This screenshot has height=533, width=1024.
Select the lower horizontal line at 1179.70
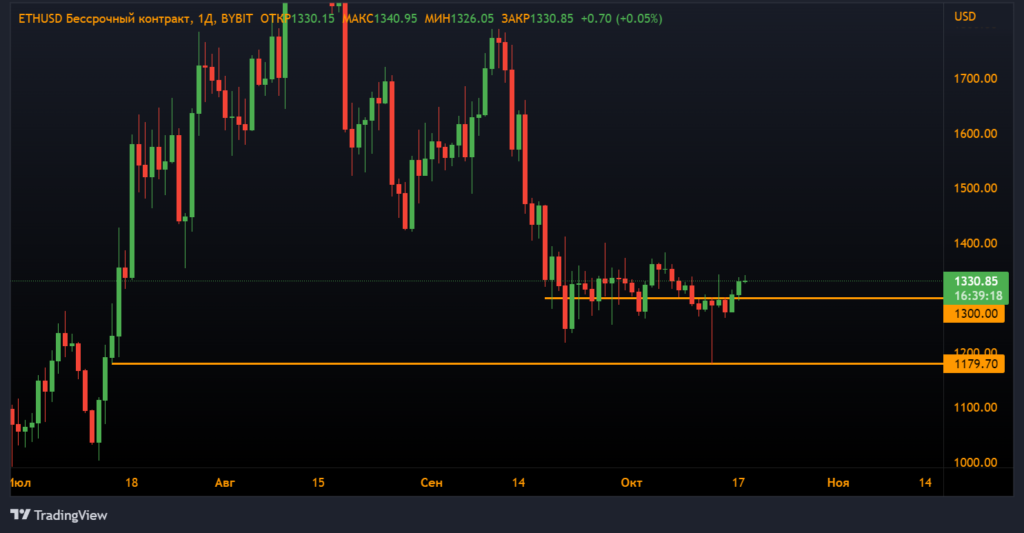[x=528, y=364]
